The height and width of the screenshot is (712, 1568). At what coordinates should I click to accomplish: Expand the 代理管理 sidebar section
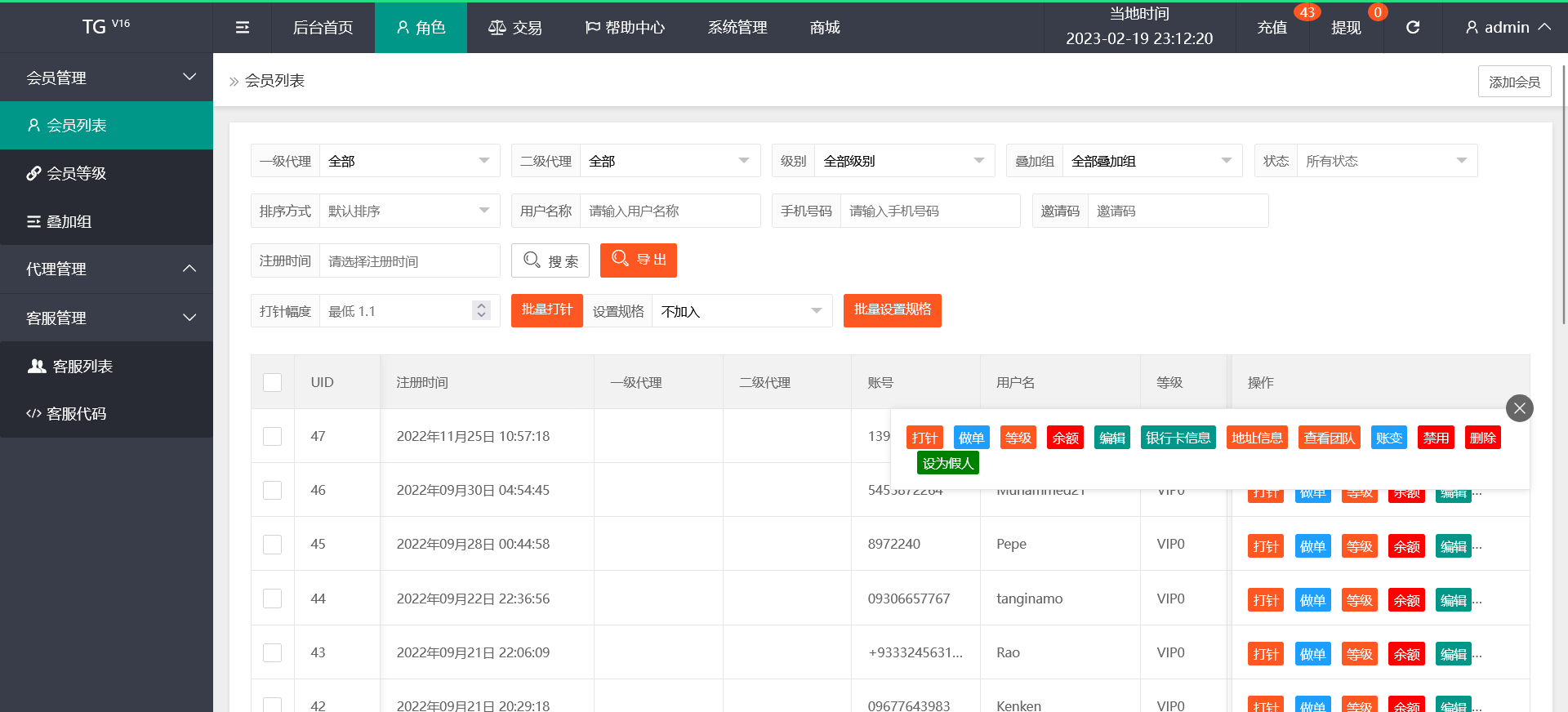point(106,269)
